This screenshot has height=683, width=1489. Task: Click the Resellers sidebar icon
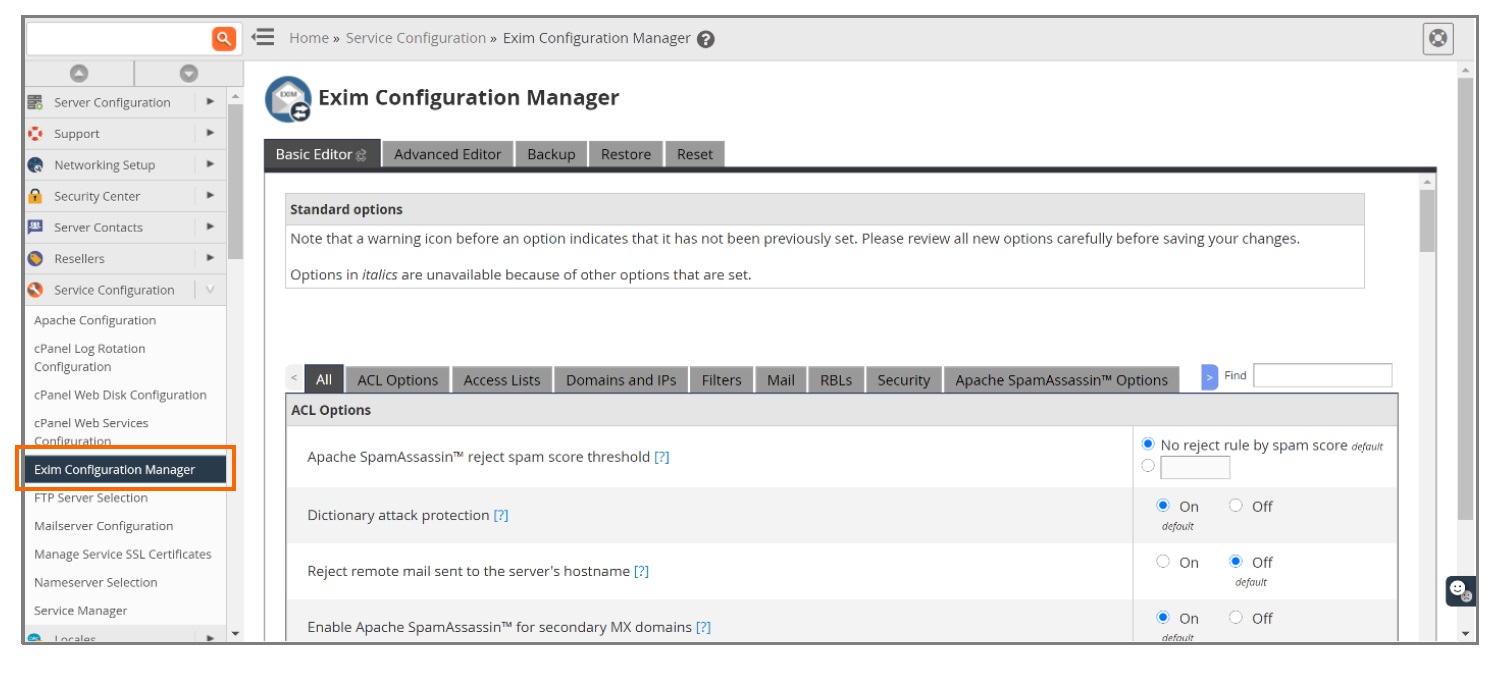(x=36, y=258)
